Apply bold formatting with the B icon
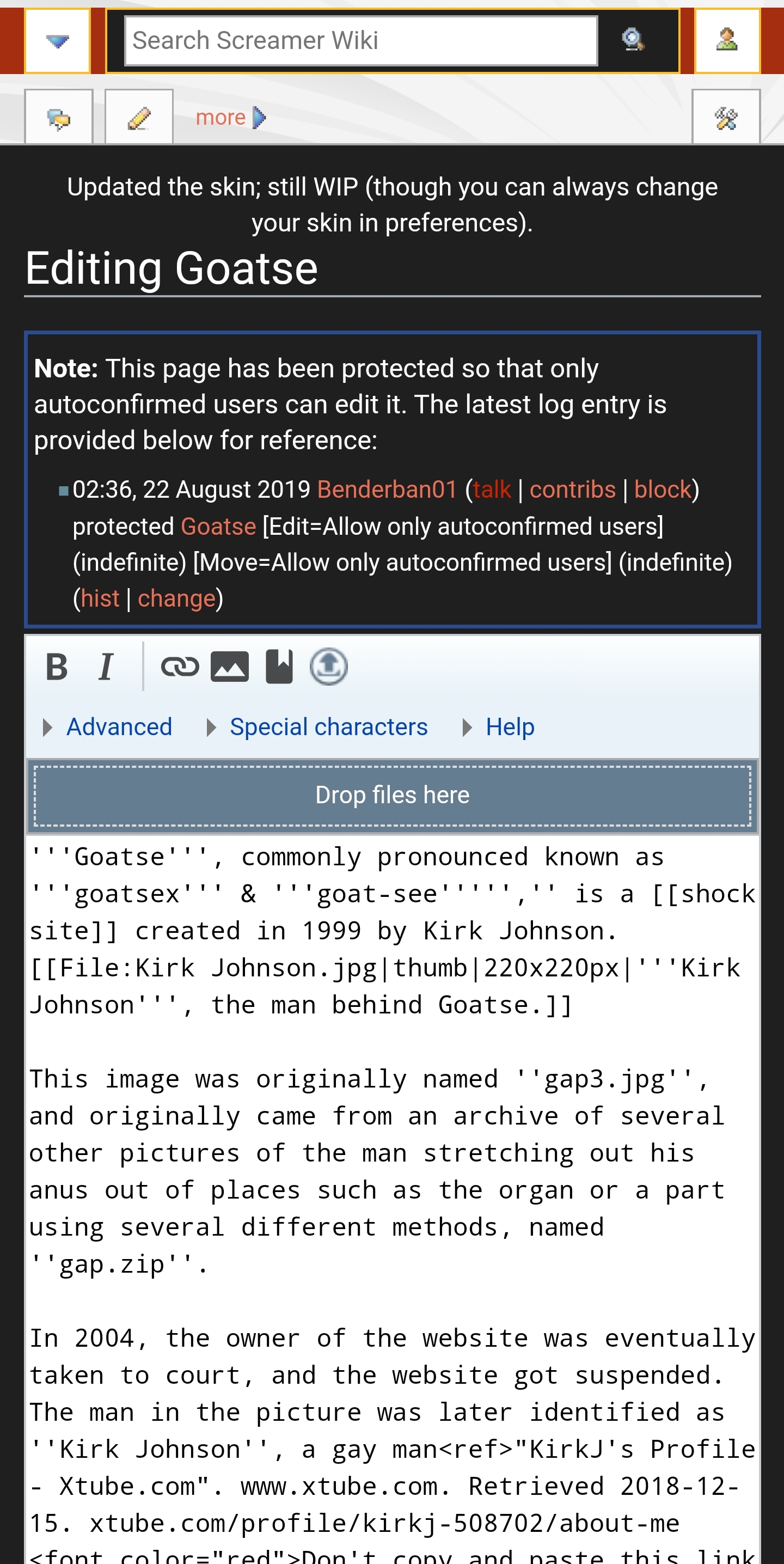Viewport: 784px width, 1564px height. point(57,667)
